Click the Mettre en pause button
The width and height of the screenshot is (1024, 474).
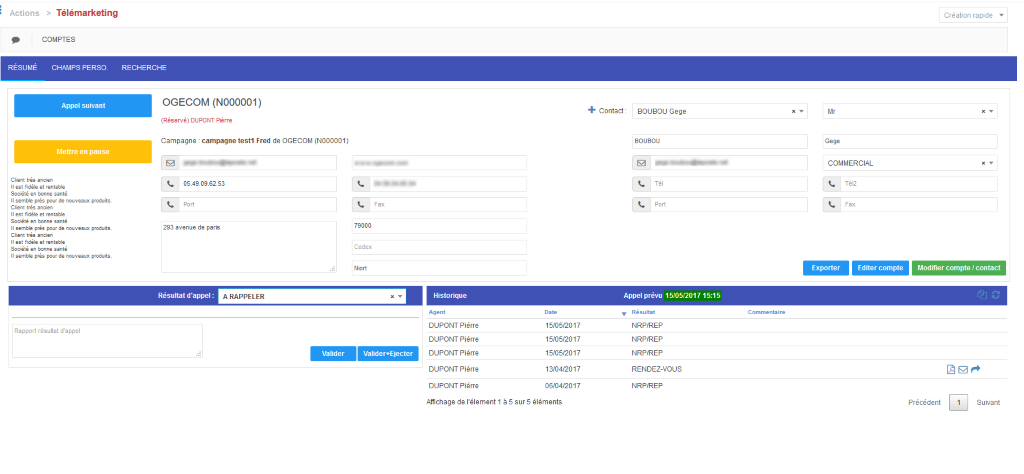(83, 151)
